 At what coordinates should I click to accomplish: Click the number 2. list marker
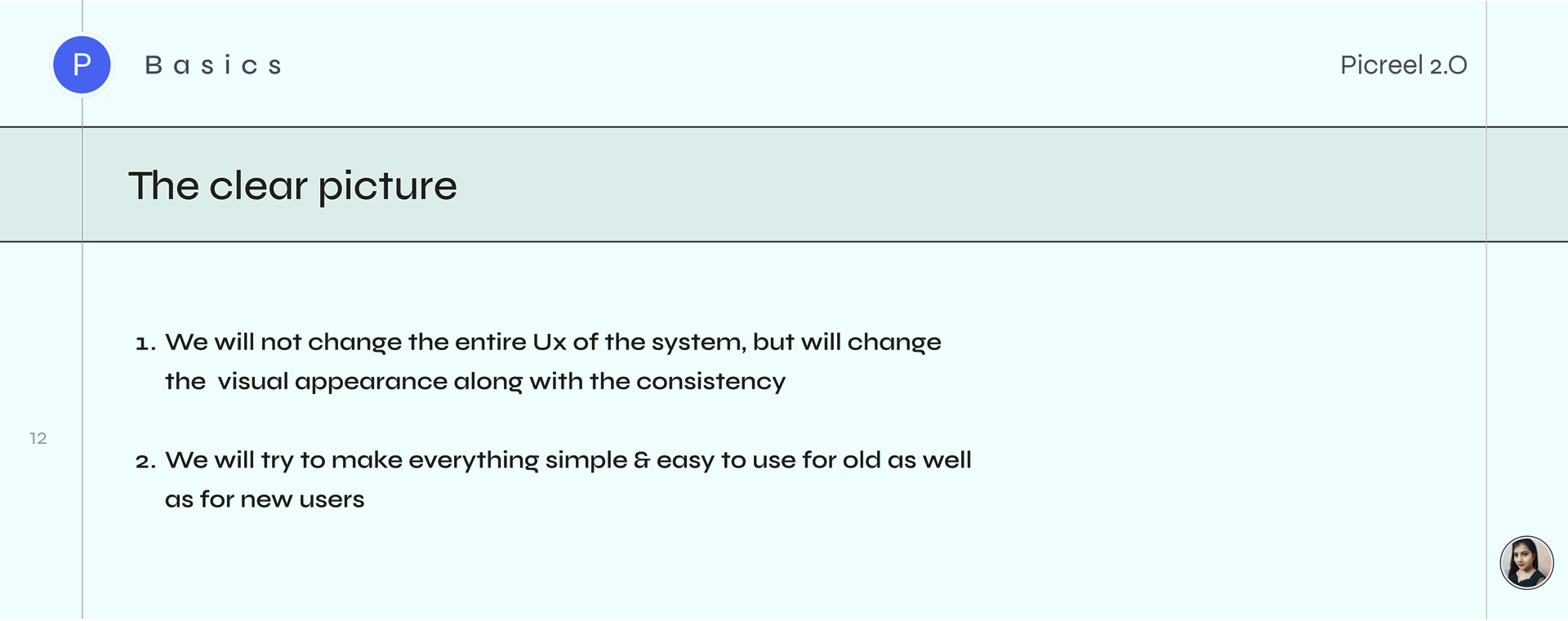coord(145,462)
